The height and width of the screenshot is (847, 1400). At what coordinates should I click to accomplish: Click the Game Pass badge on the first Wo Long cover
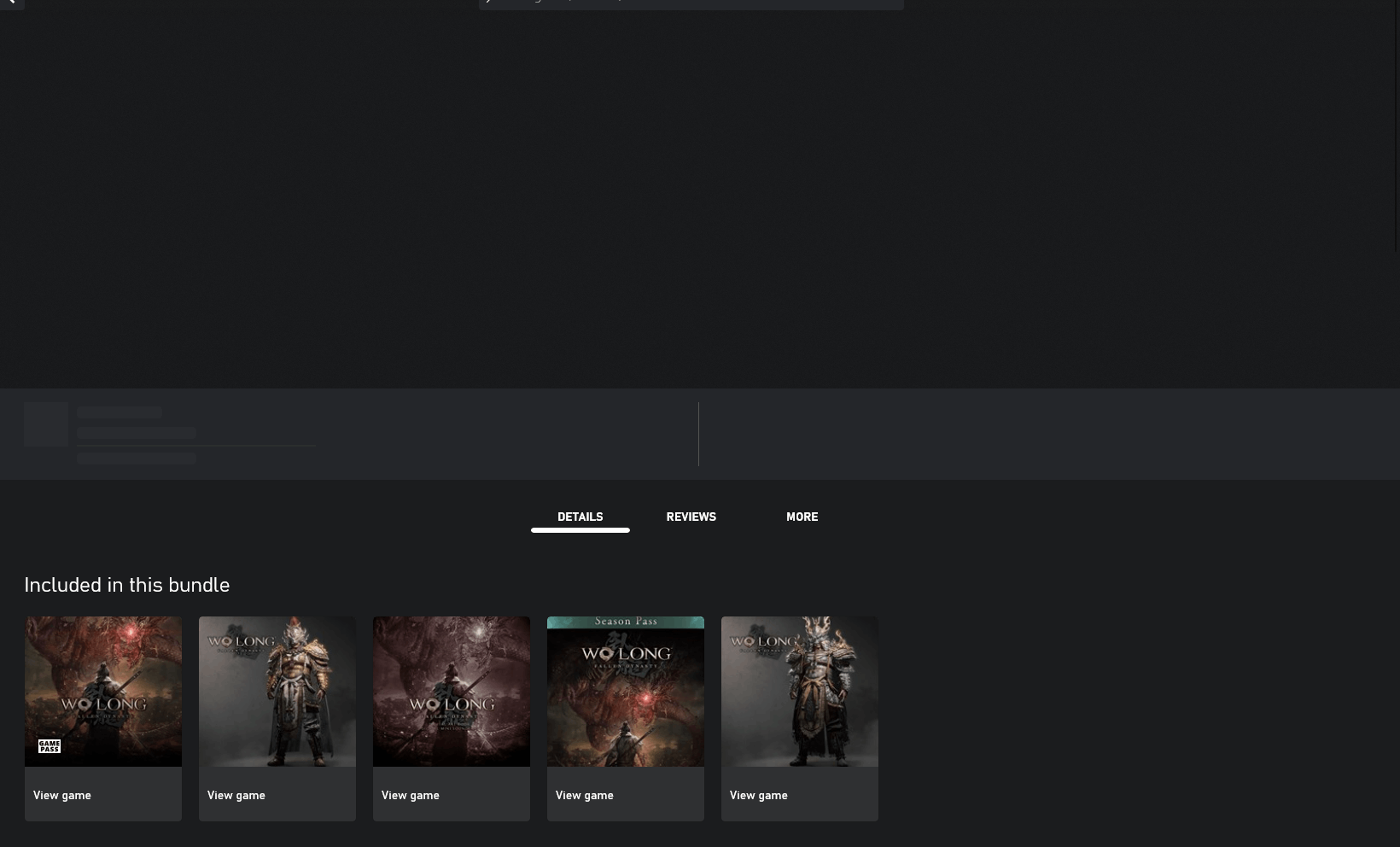click(x=50, y=746)
